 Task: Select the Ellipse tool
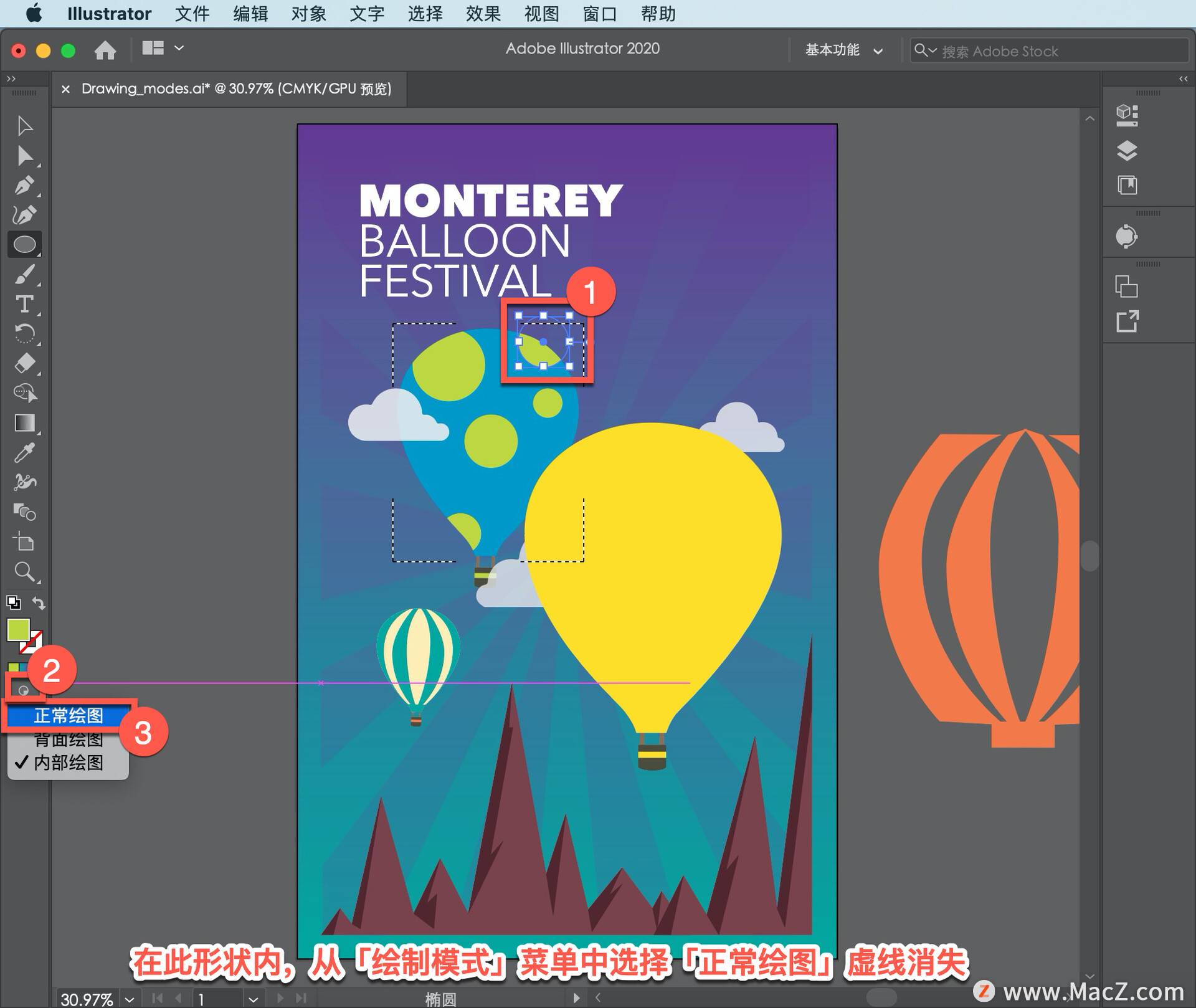point(24,245)
